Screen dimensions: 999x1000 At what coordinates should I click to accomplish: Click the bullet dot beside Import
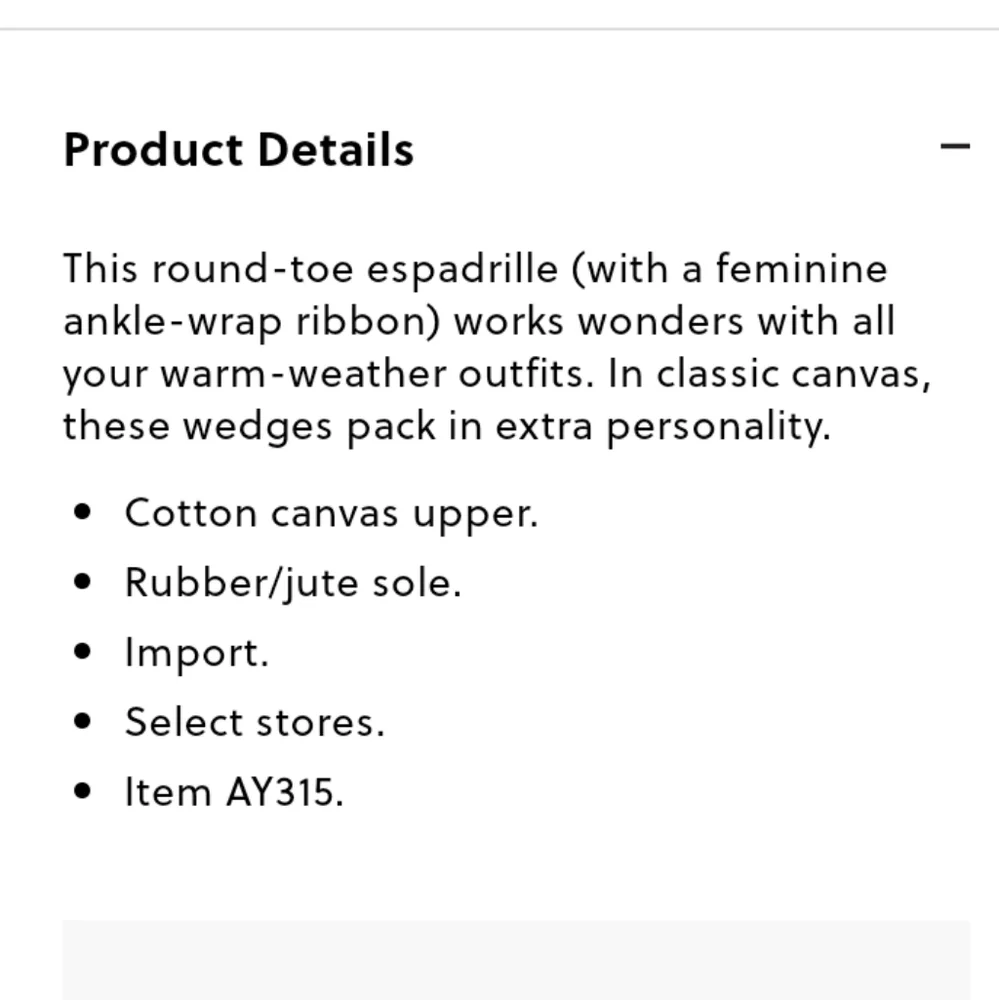82,651
